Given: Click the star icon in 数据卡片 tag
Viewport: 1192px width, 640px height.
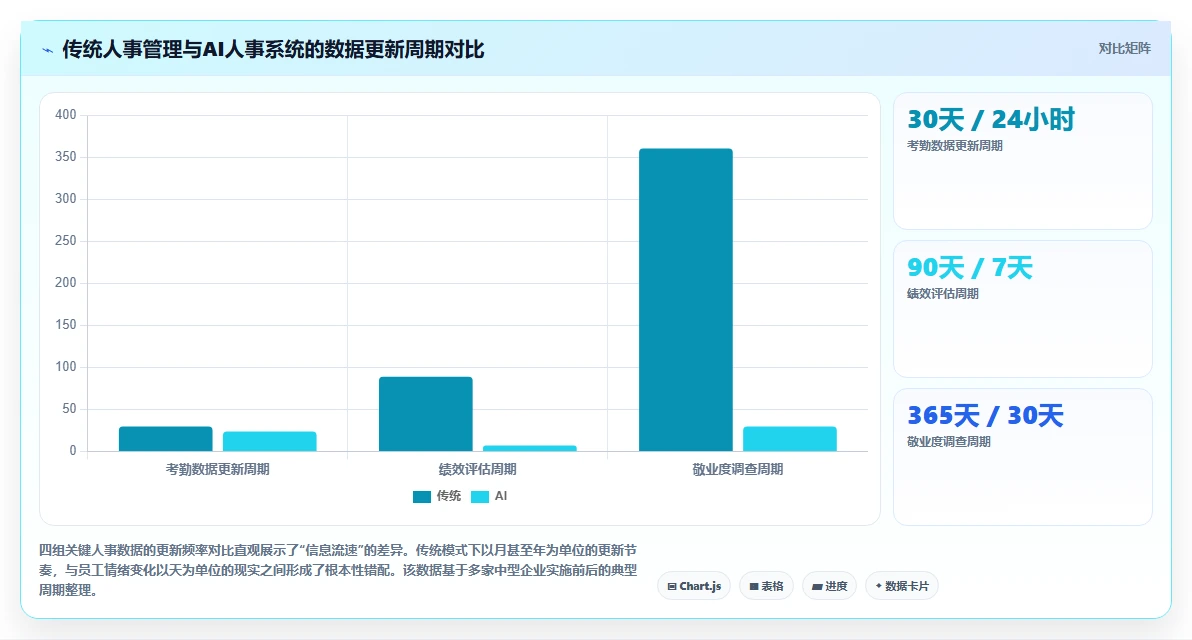Looking at the screenshot, I should pos(879,586).
